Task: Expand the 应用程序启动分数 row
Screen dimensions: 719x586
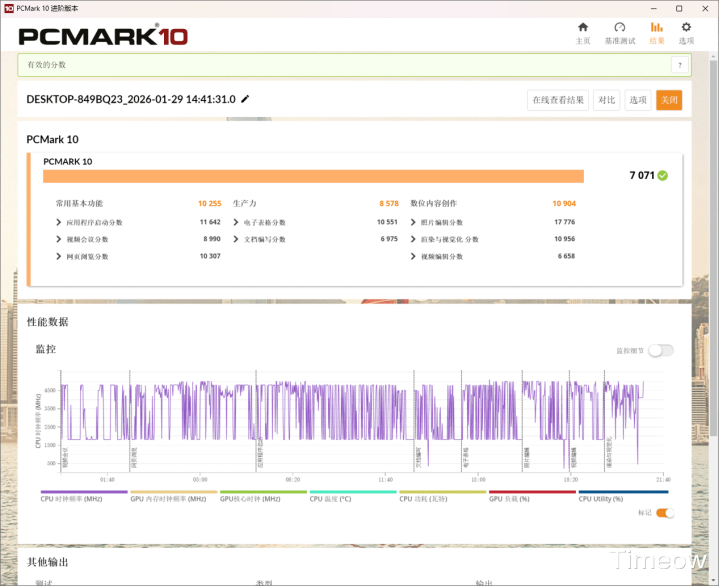Action: pos(59,222)
